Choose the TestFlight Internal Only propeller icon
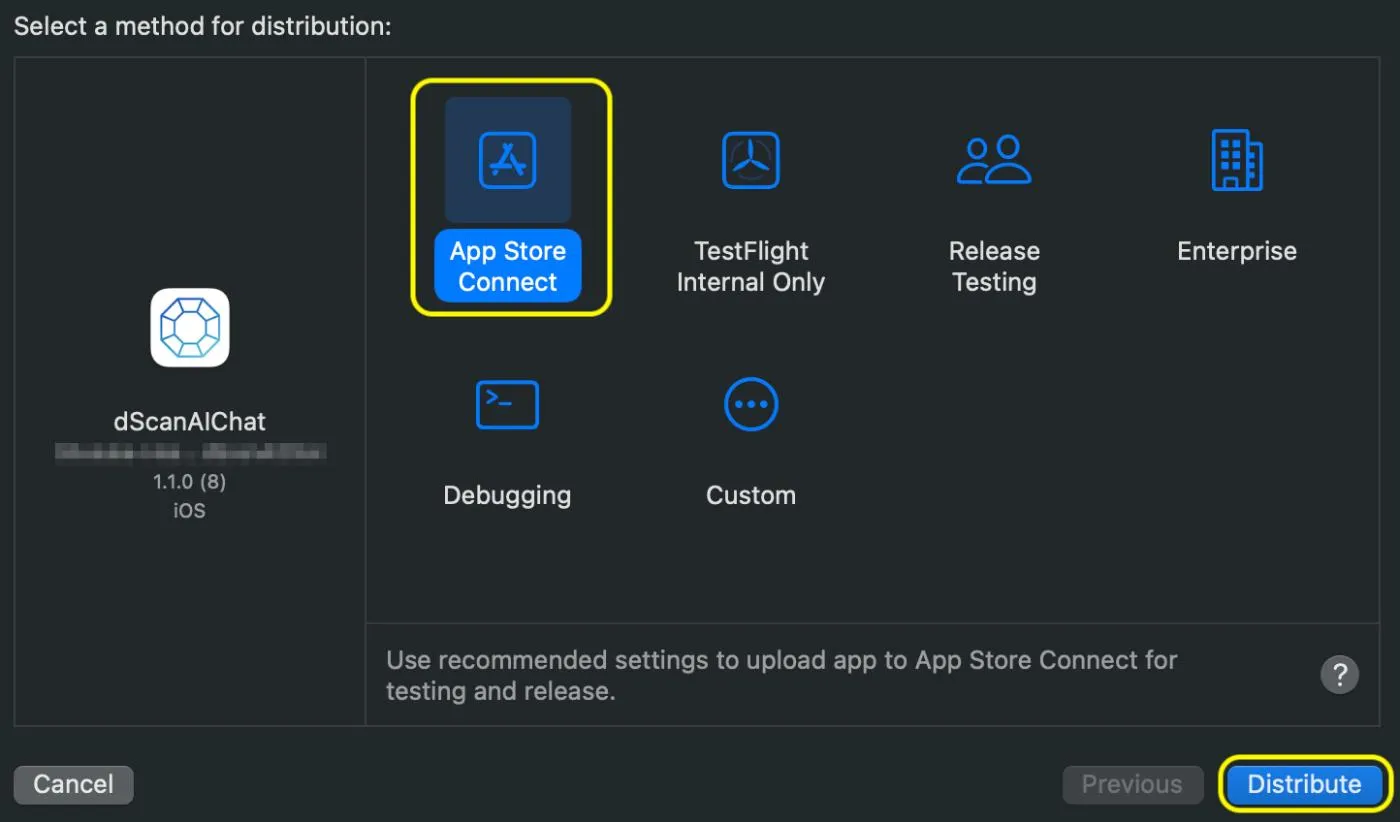 coord(751,160)
